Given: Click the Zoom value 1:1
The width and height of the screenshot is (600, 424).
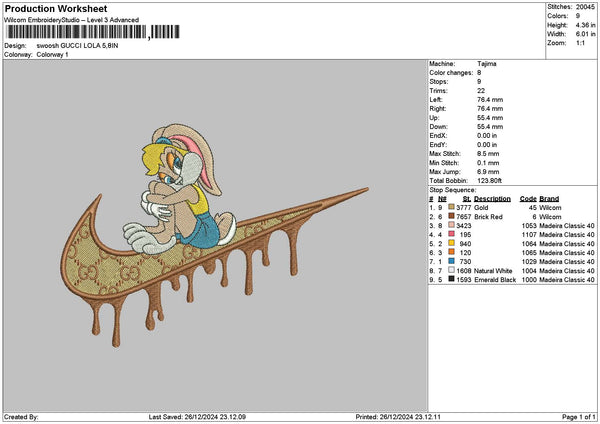Looking at the screenshot, I should 580,43.
